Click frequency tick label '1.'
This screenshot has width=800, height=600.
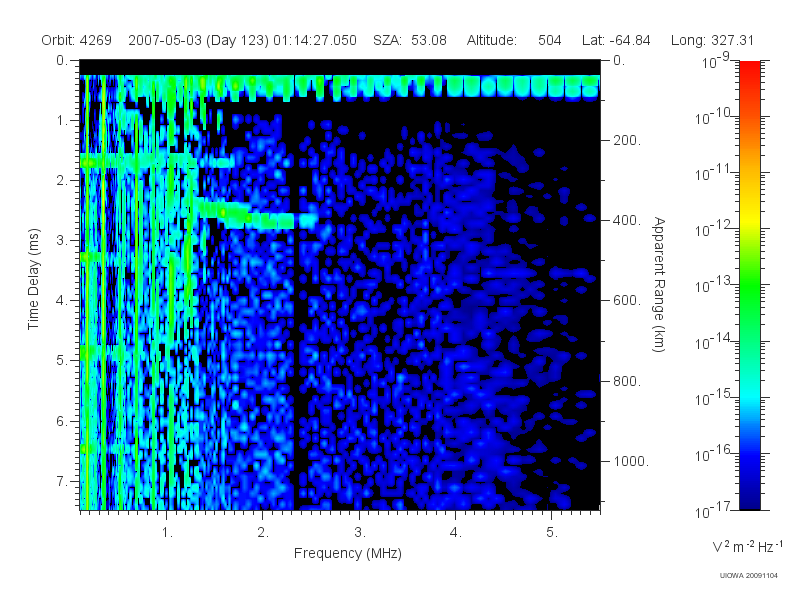pos(167,533)
